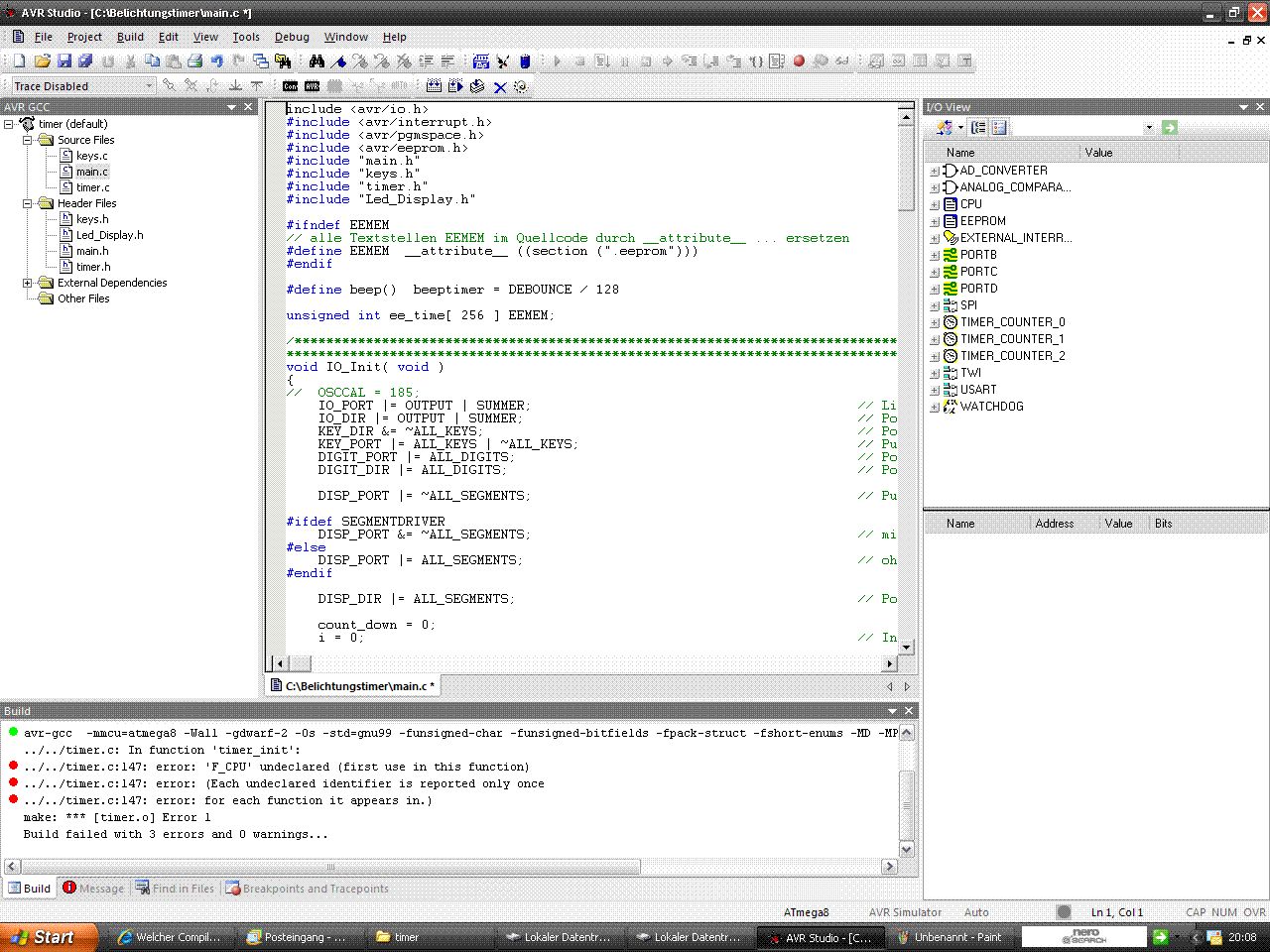Viewport: 1270px width, 952px height.
Task: Click the New File icon in toolbar
Action: coord(19,61)
